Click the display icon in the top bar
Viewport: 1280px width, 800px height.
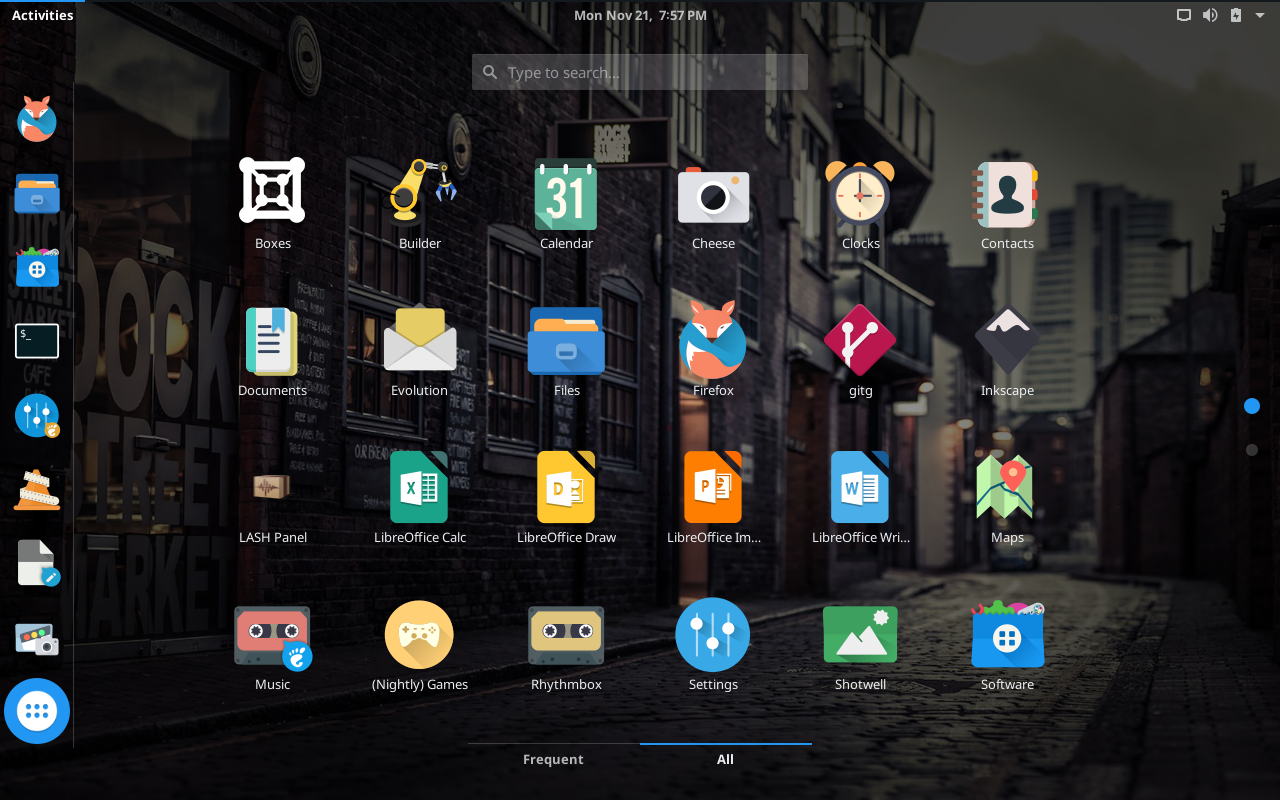click(1184, 15)
